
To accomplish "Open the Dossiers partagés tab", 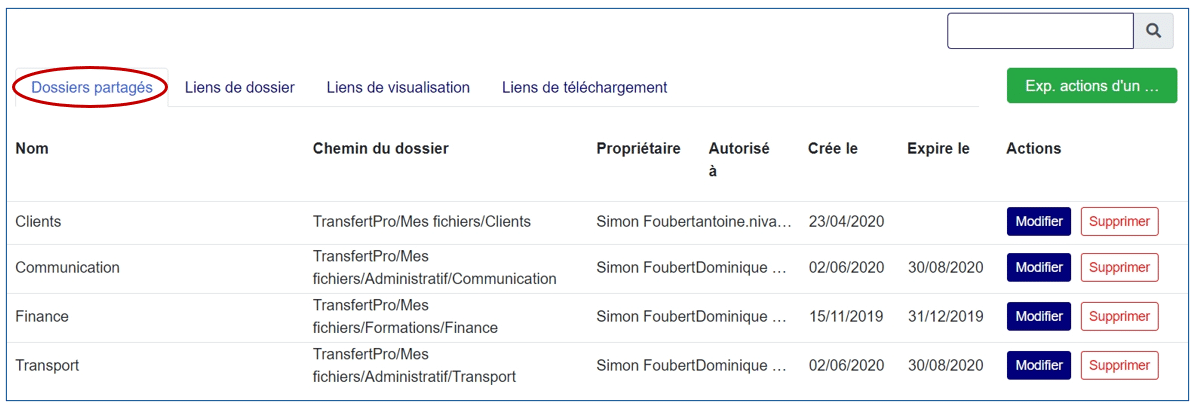I will (92, 87).
